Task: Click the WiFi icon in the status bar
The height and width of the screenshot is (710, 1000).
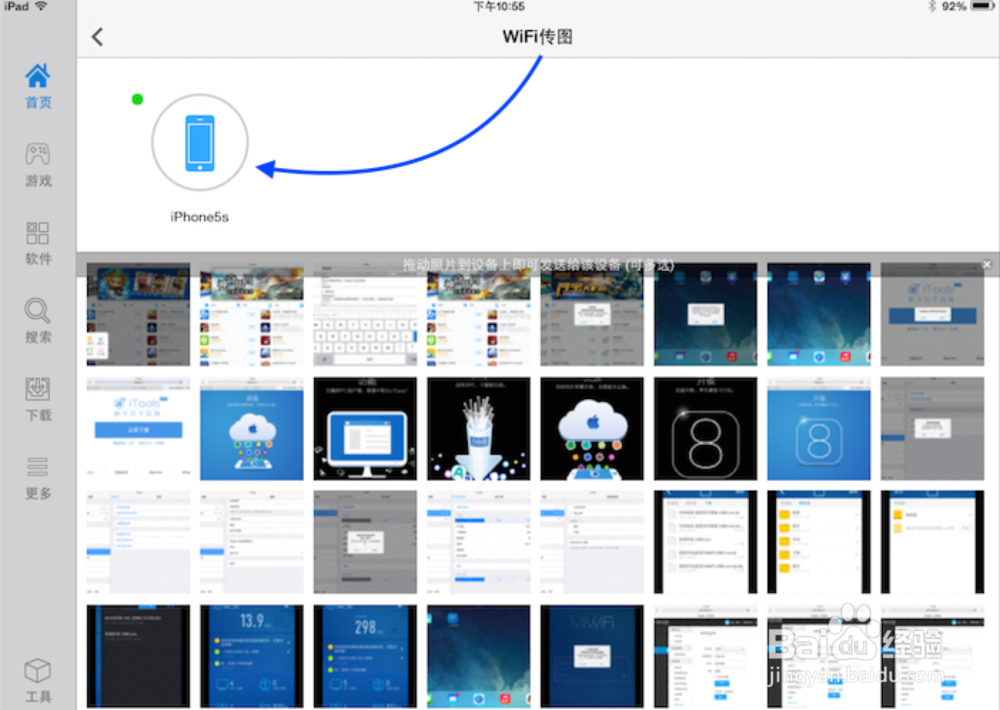Action: pos(43,6)
